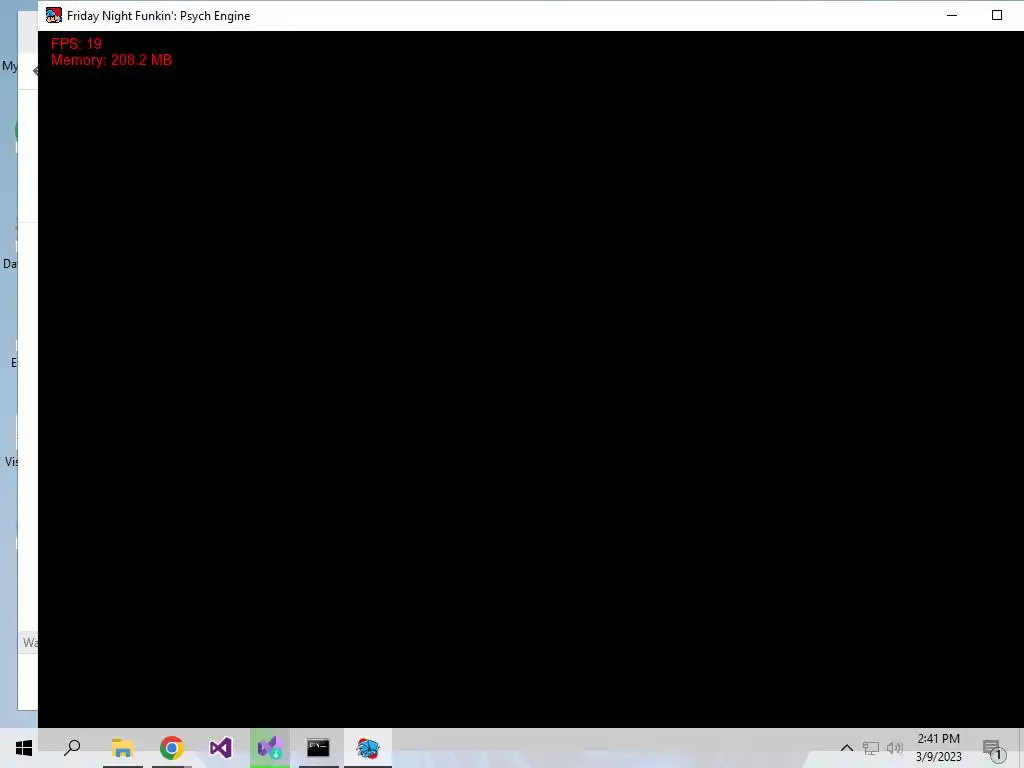Click the FPS: 19 counter text

coord(76,44)
